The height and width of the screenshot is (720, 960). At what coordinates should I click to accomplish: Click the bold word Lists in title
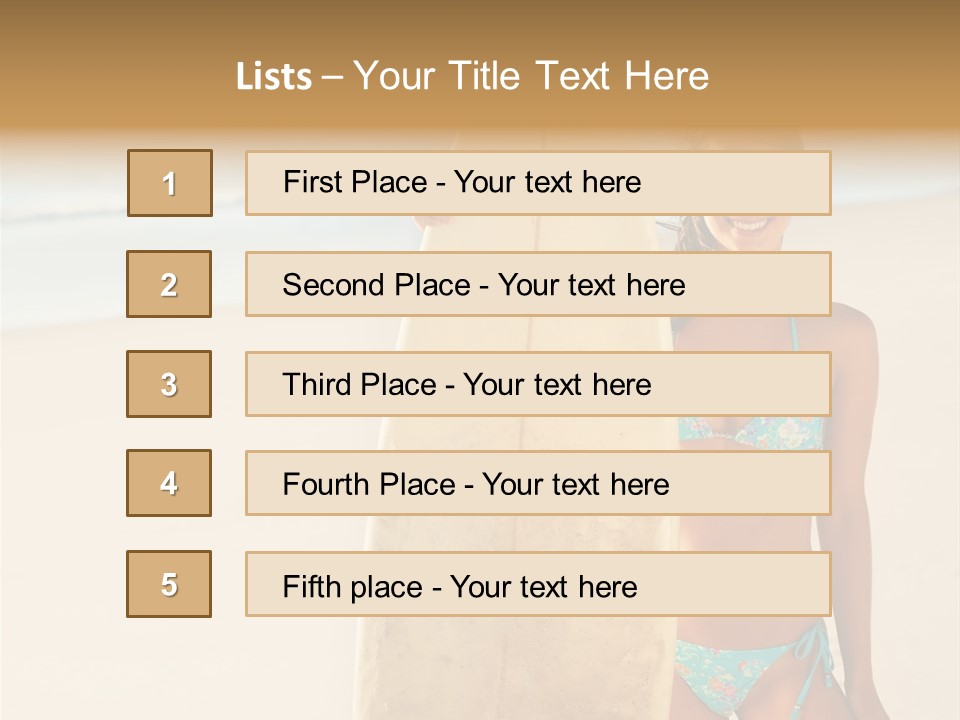point(274,77)
